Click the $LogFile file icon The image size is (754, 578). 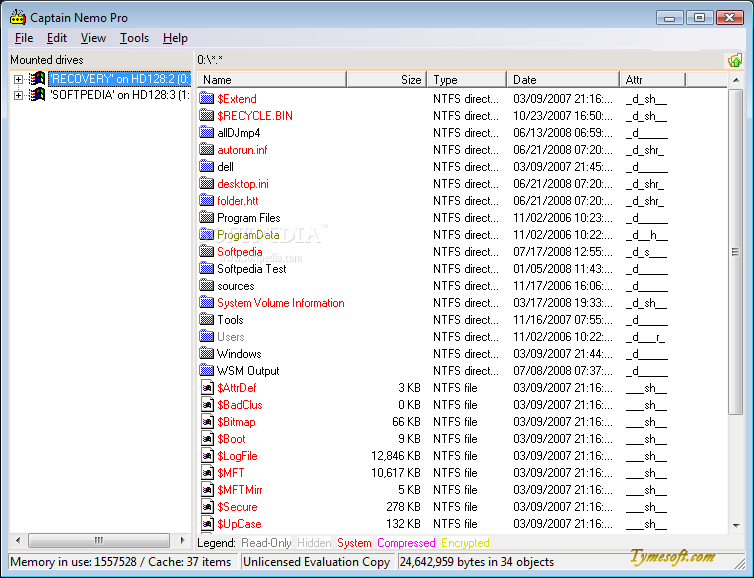coord(207,455)
